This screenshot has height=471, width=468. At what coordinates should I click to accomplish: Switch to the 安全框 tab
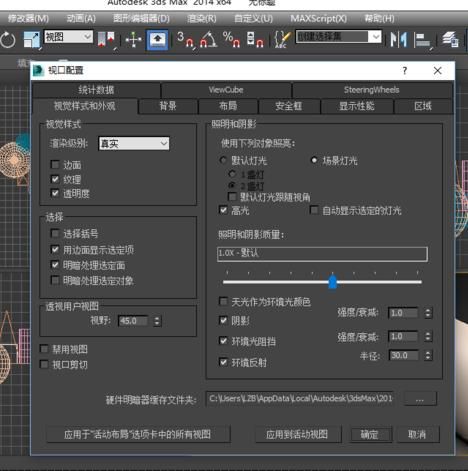289,106
